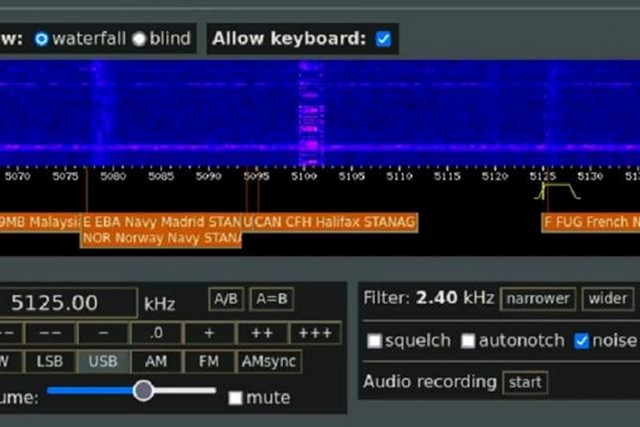Click the wider filter button
The image size is (640, 427).
click(x=607, y=298)
